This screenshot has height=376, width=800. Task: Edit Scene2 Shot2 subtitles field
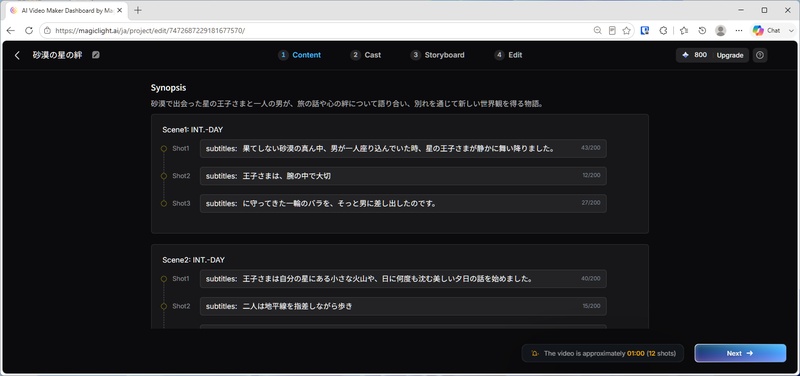pos(403,307)
